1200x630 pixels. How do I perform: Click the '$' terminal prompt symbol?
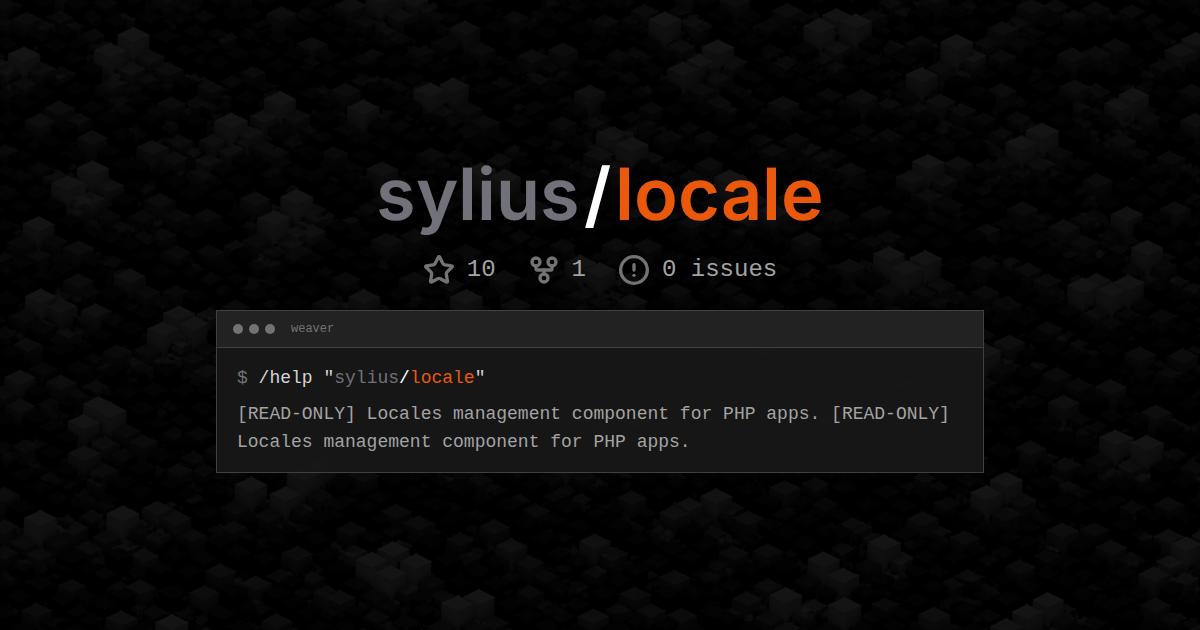click(242, 377)
